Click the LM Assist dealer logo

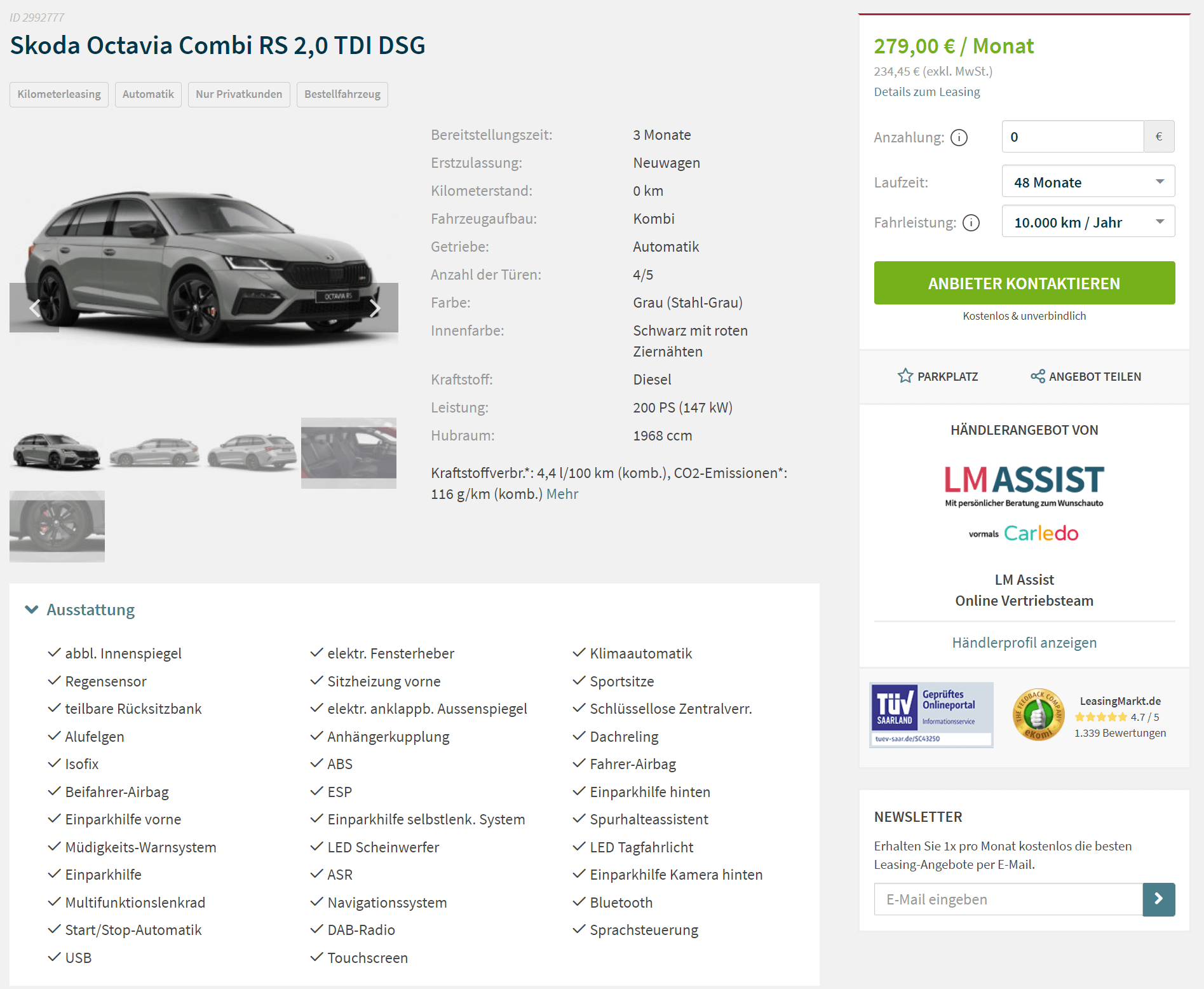pos(1024,486)
